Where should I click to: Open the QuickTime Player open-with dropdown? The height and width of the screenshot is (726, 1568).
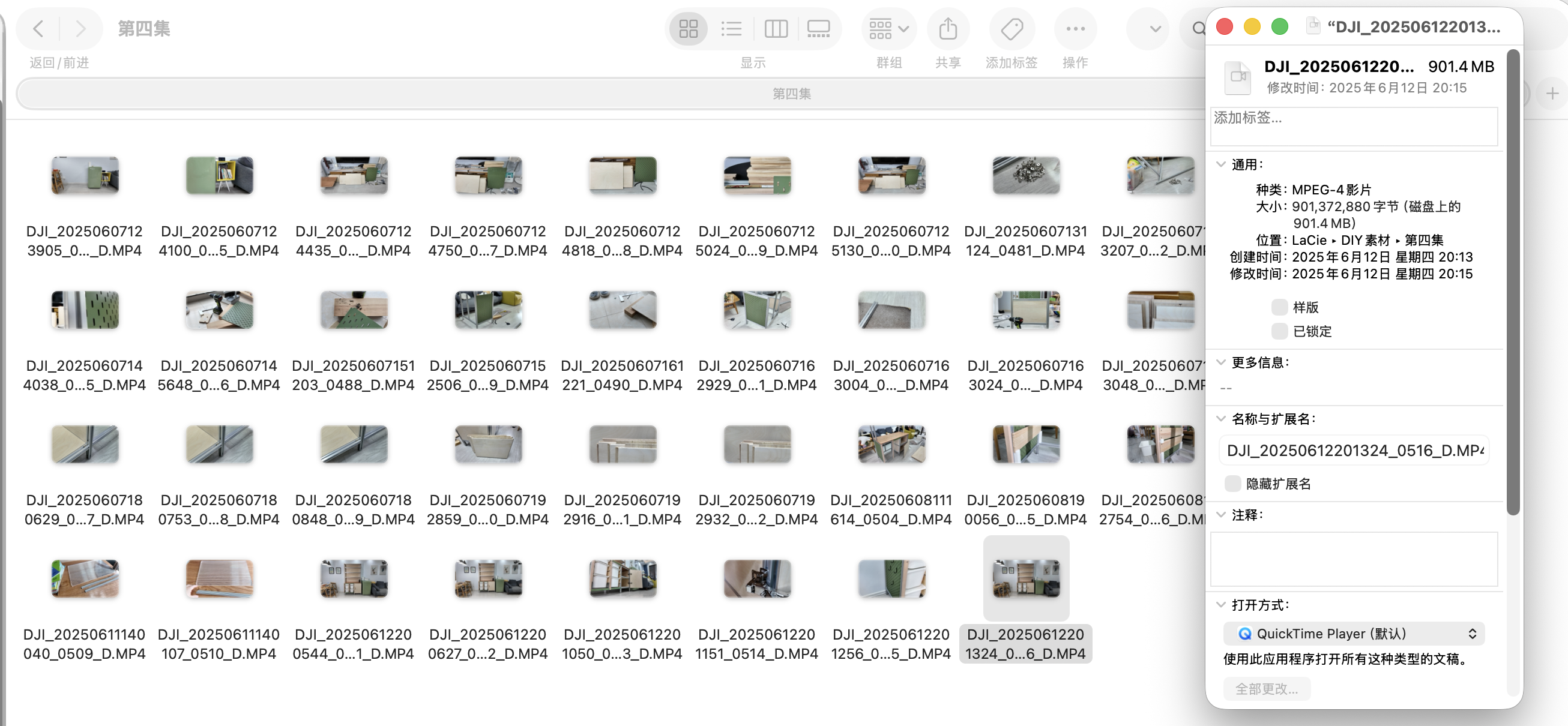click(x=1354, y=634)
